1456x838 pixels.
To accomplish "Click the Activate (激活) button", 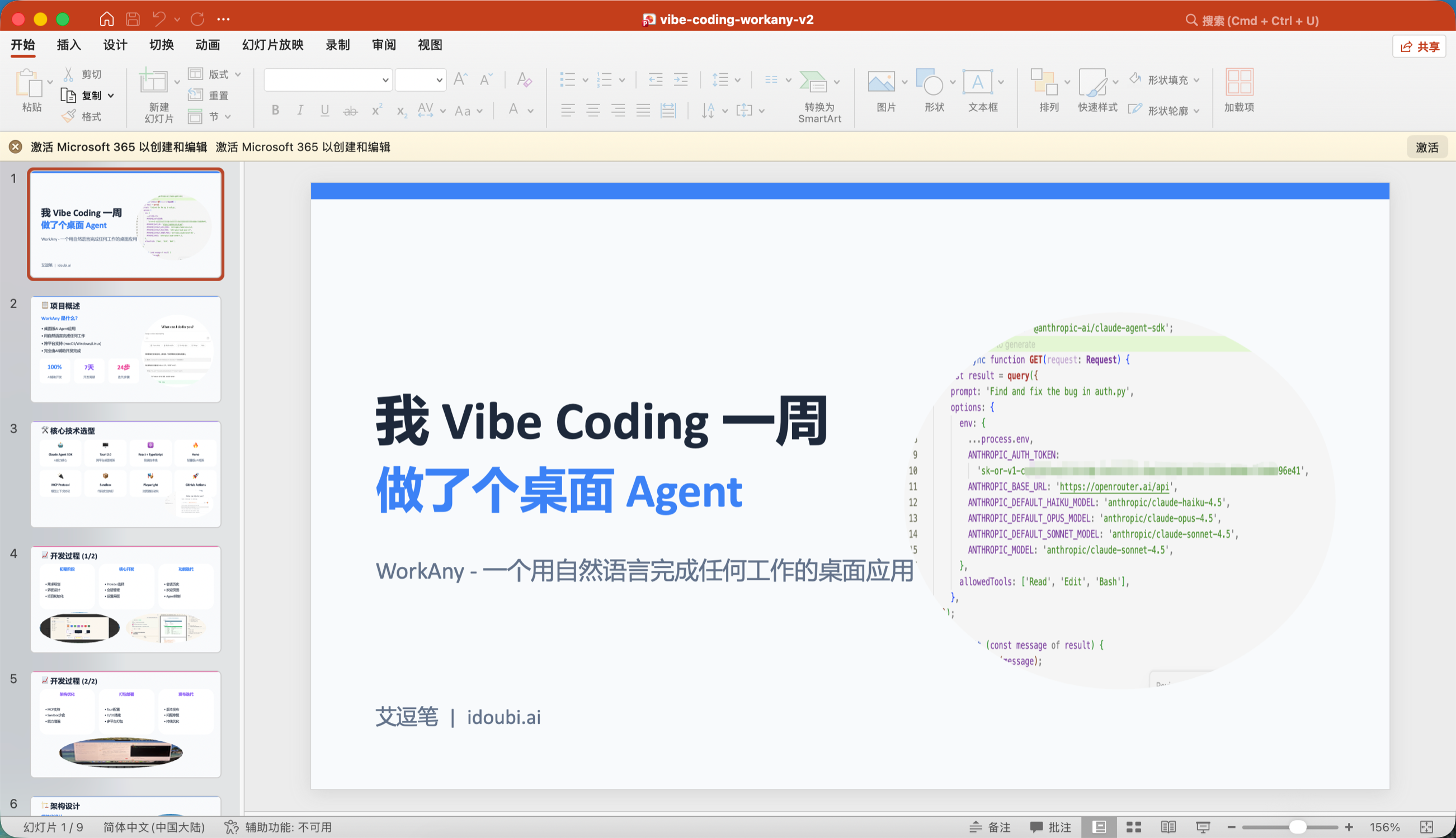I will coord(1427,148).
